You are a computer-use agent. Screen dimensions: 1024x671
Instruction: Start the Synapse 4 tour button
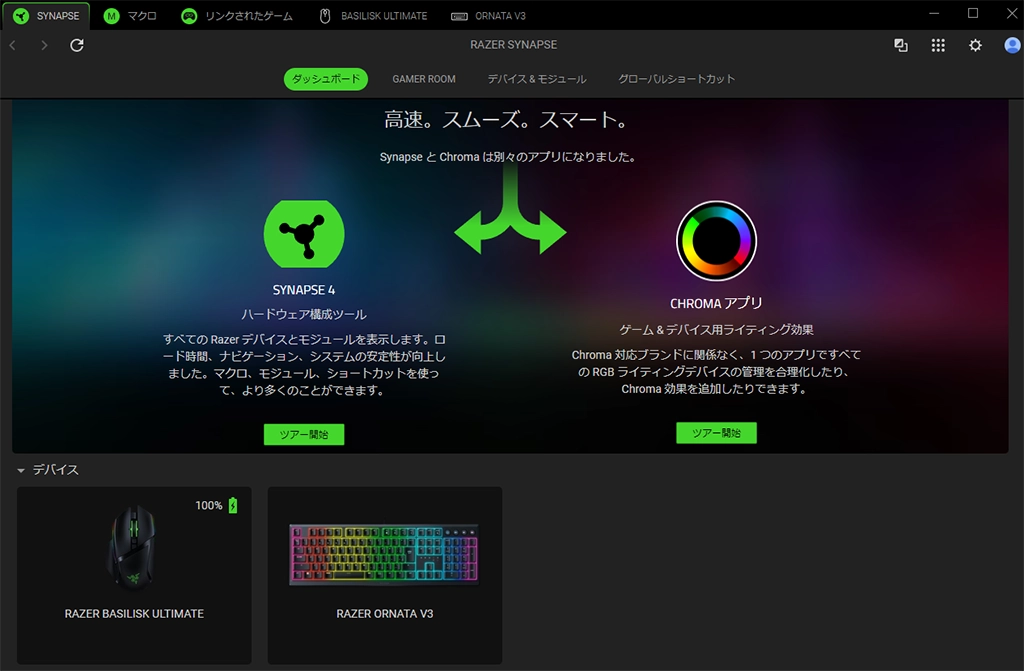pyautogui.click(x=304, y=434)
